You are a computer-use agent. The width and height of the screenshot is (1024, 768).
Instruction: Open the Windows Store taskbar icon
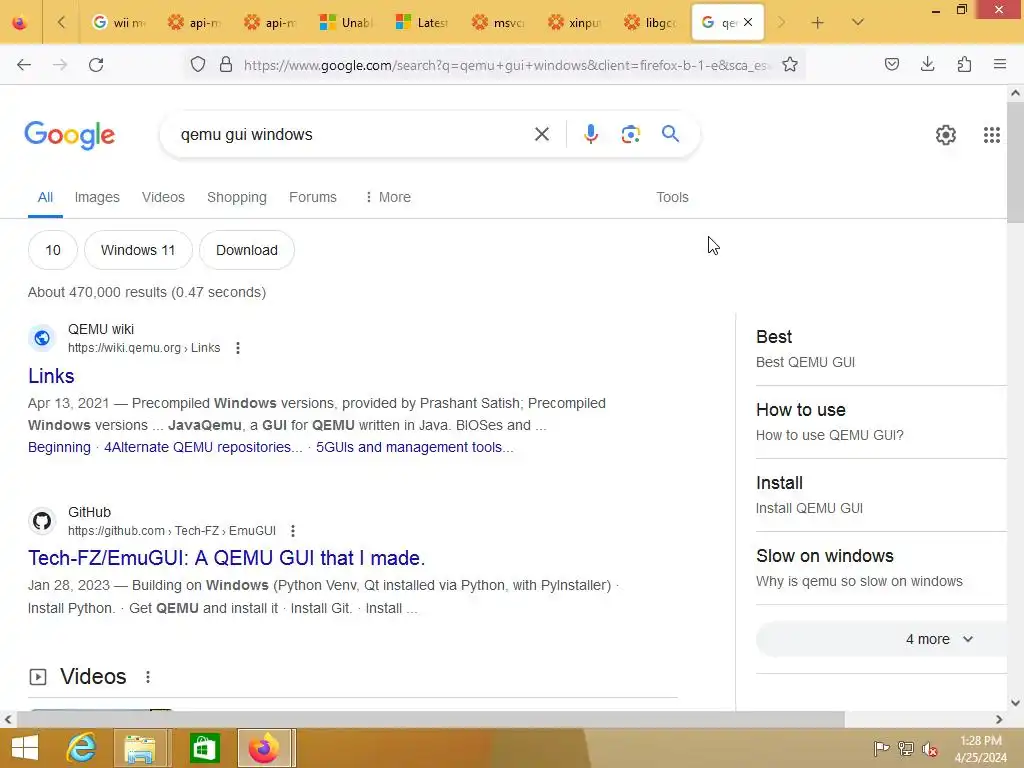click(204, 748)
